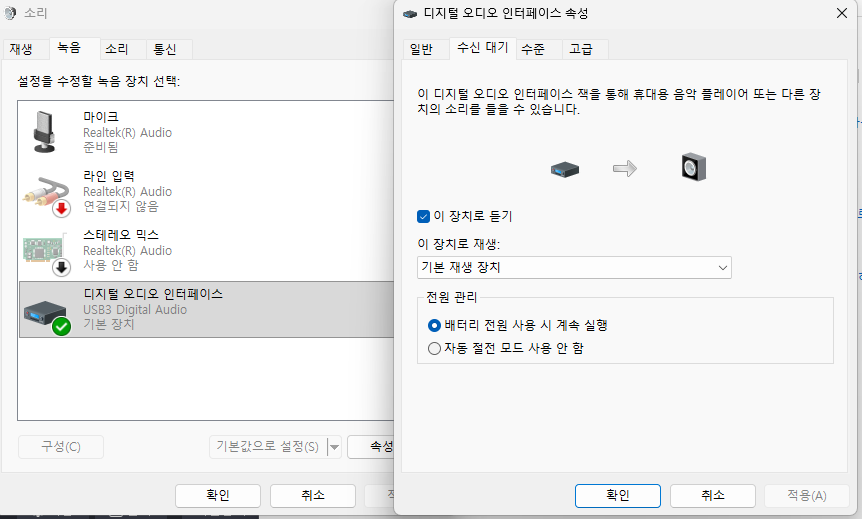Switch to the 수준 tab
Image resolution: width=862 pixels, height=519 pixels.
click(x=533, y=49)
